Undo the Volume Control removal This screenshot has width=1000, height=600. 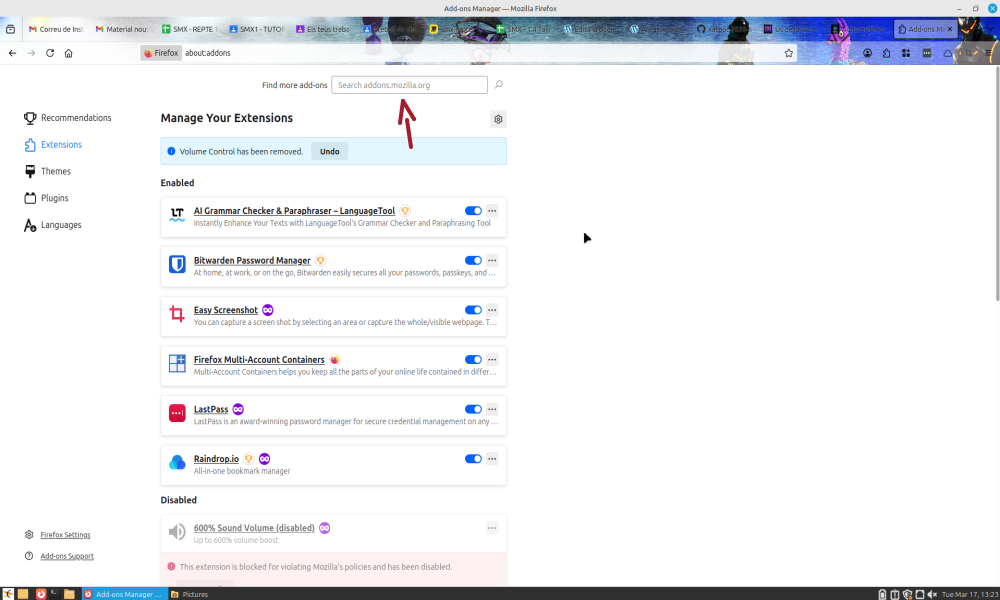pyautogui.click(x=329, y=152)
